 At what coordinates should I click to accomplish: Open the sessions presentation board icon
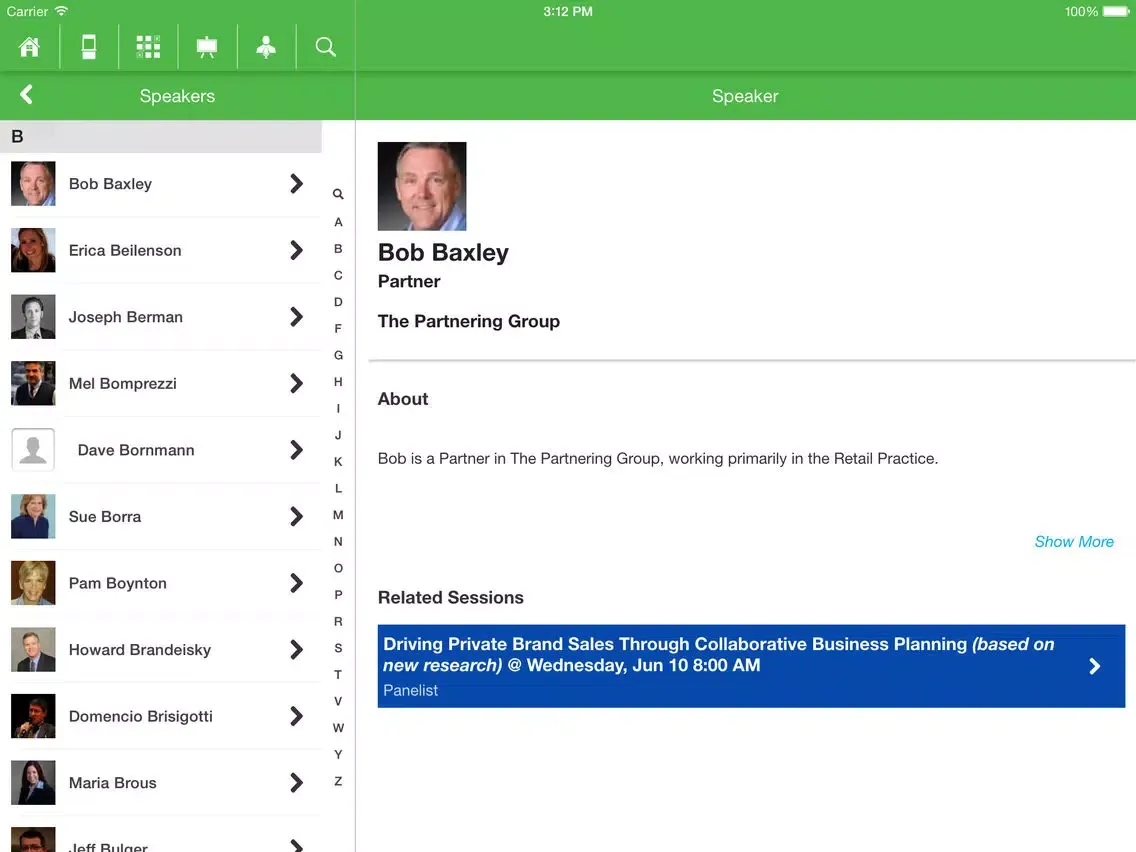click(207, 47)
